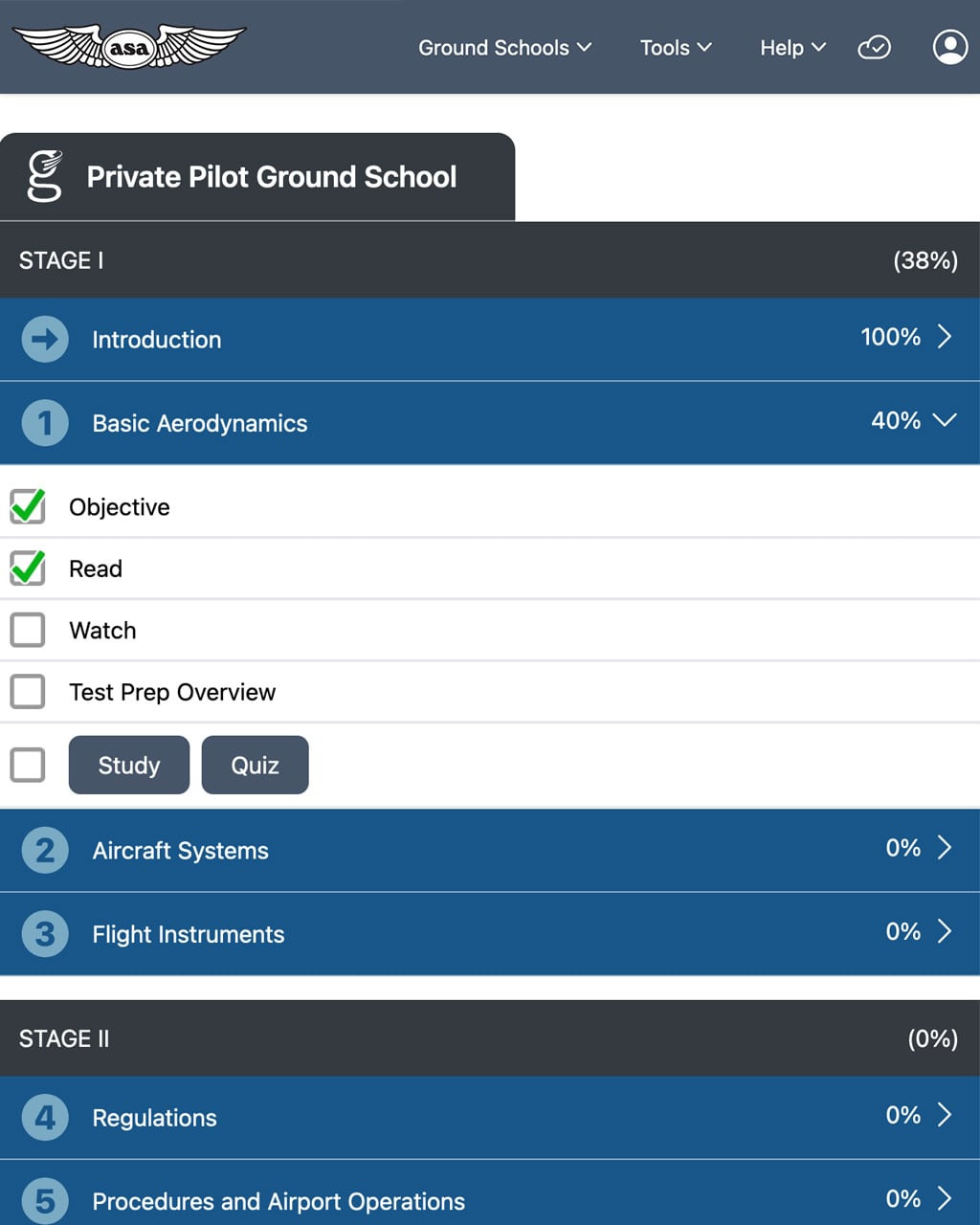The width and height of the screenshot is (980, 1225).
Task: Mark the Watch item as complete
Action: click(x=28, y=630)
